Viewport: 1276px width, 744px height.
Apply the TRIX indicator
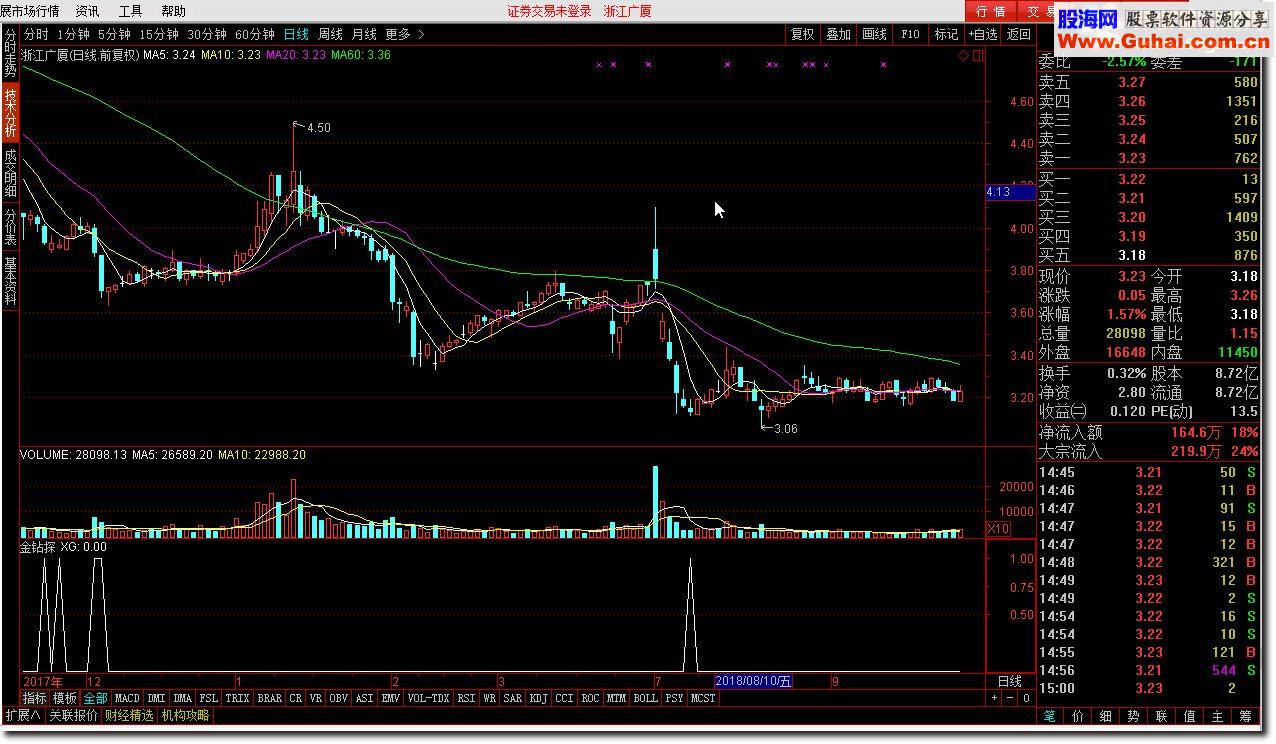(x=237, y=698)
